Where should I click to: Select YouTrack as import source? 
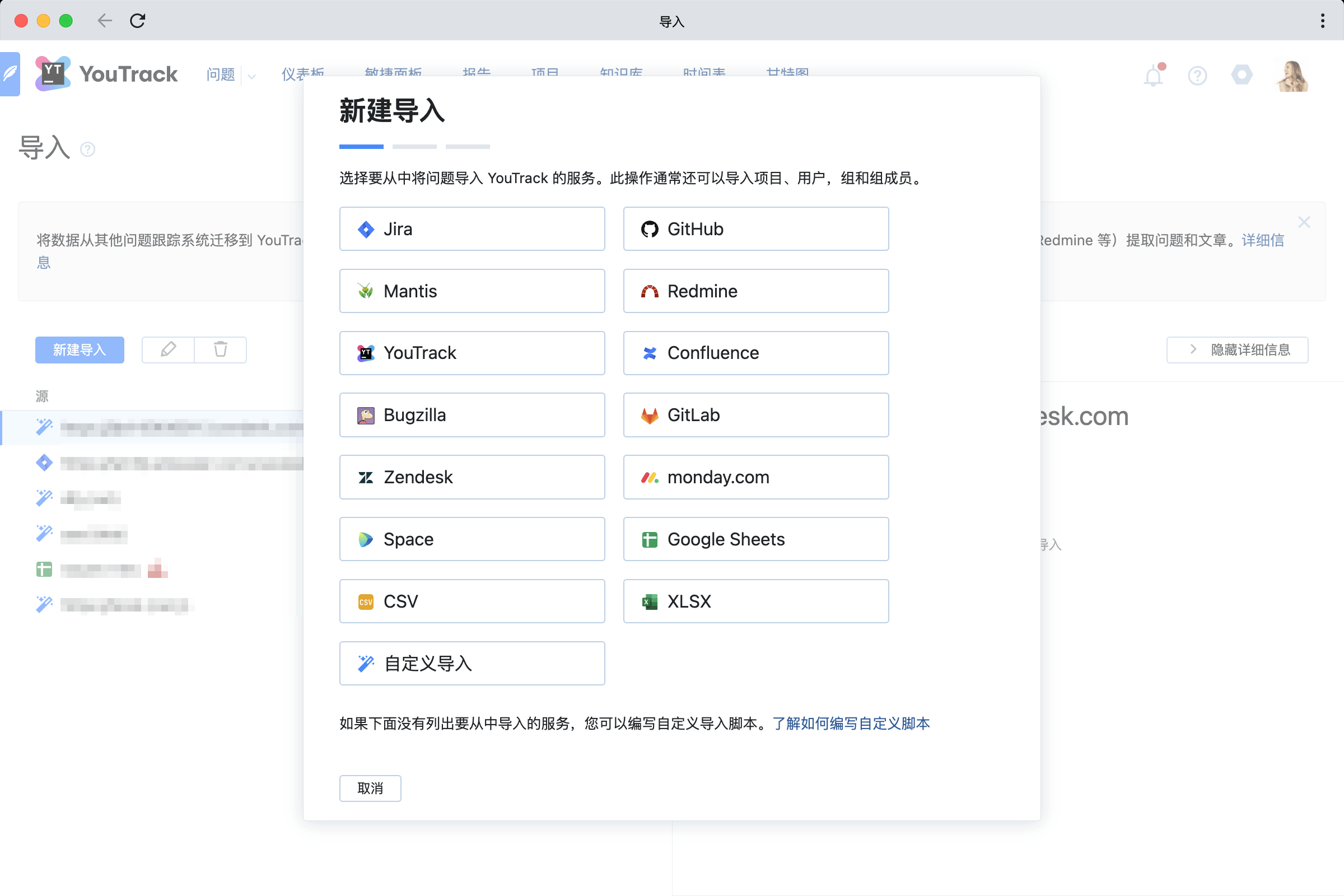[x=472, y=353]
